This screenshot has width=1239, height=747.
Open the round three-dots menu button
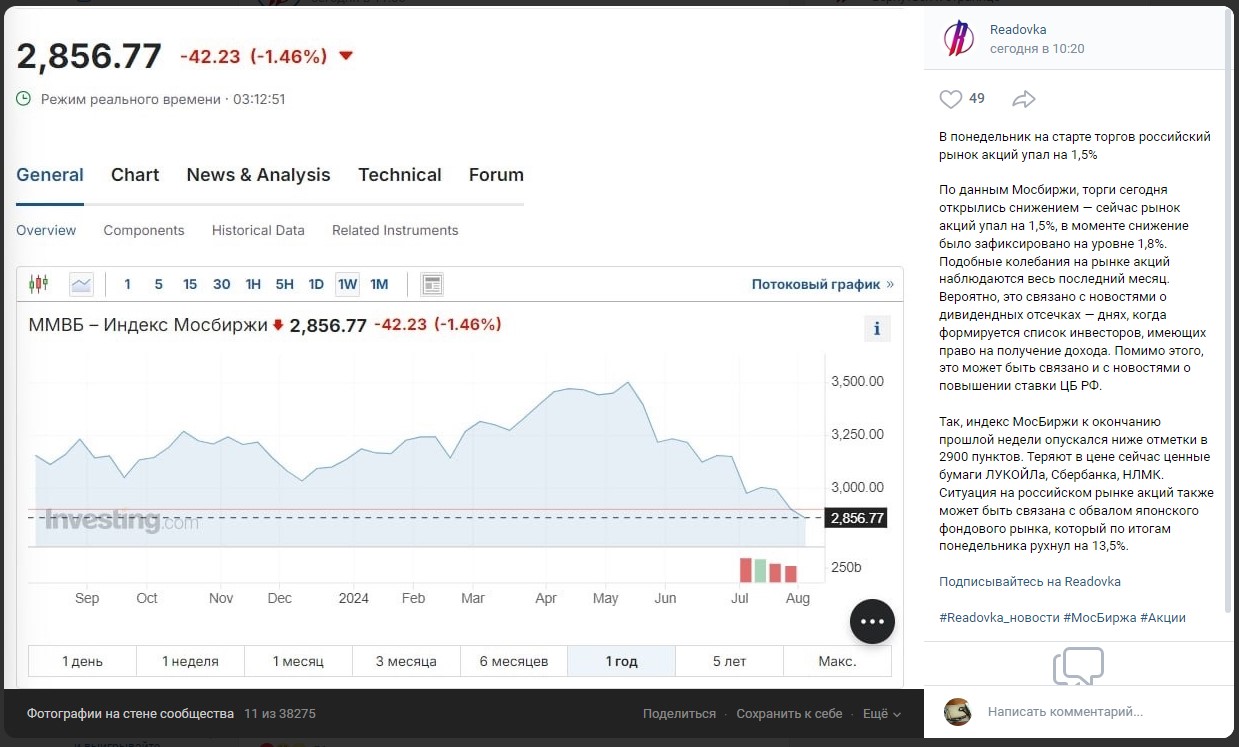click(873, 621)
